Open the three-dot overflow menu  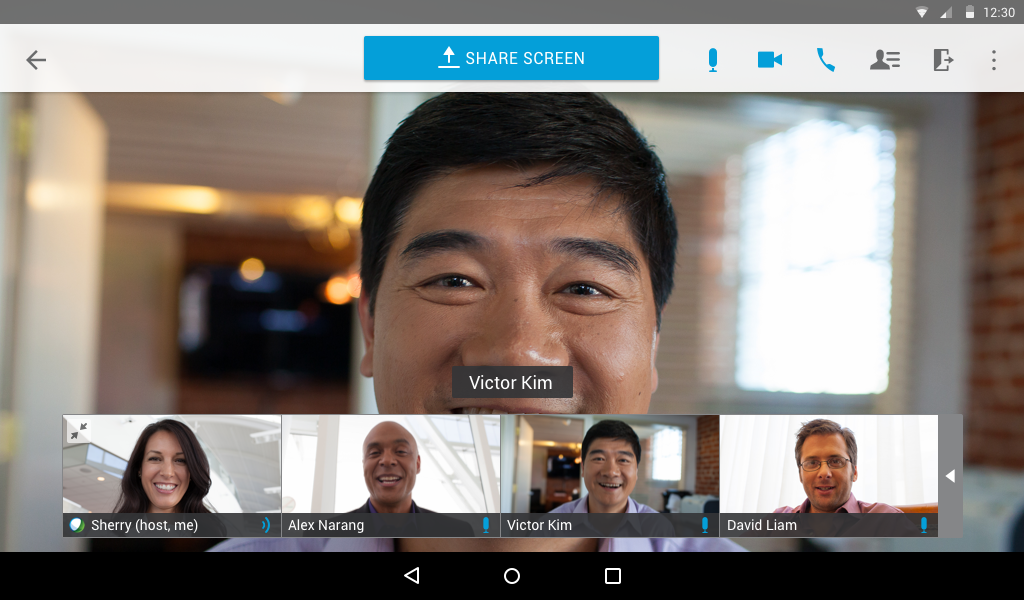pos(993,60)
